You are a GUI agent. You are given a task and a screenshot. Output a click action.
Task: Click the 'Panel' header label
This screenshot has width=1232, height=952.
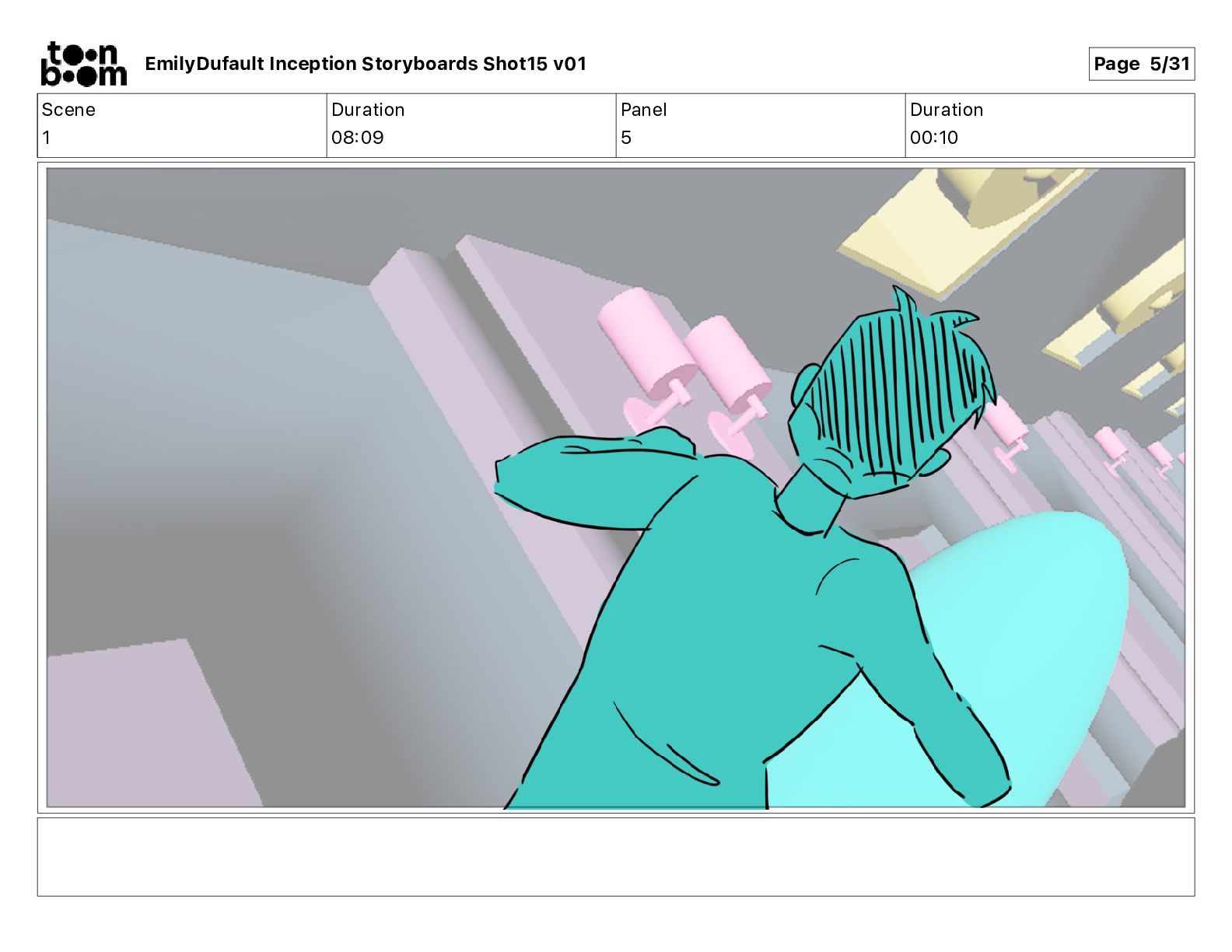643,110
